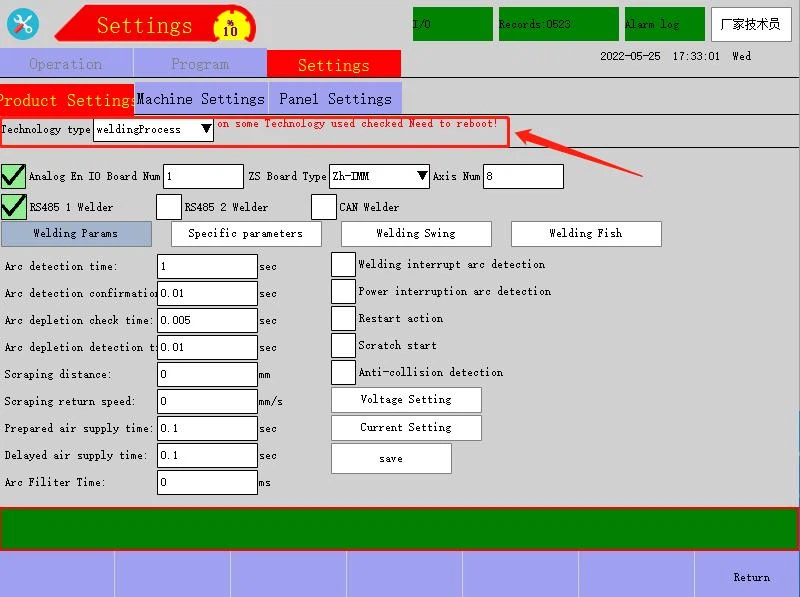Uncheck the RS485 1 Welder option

[x=13, y=206]
